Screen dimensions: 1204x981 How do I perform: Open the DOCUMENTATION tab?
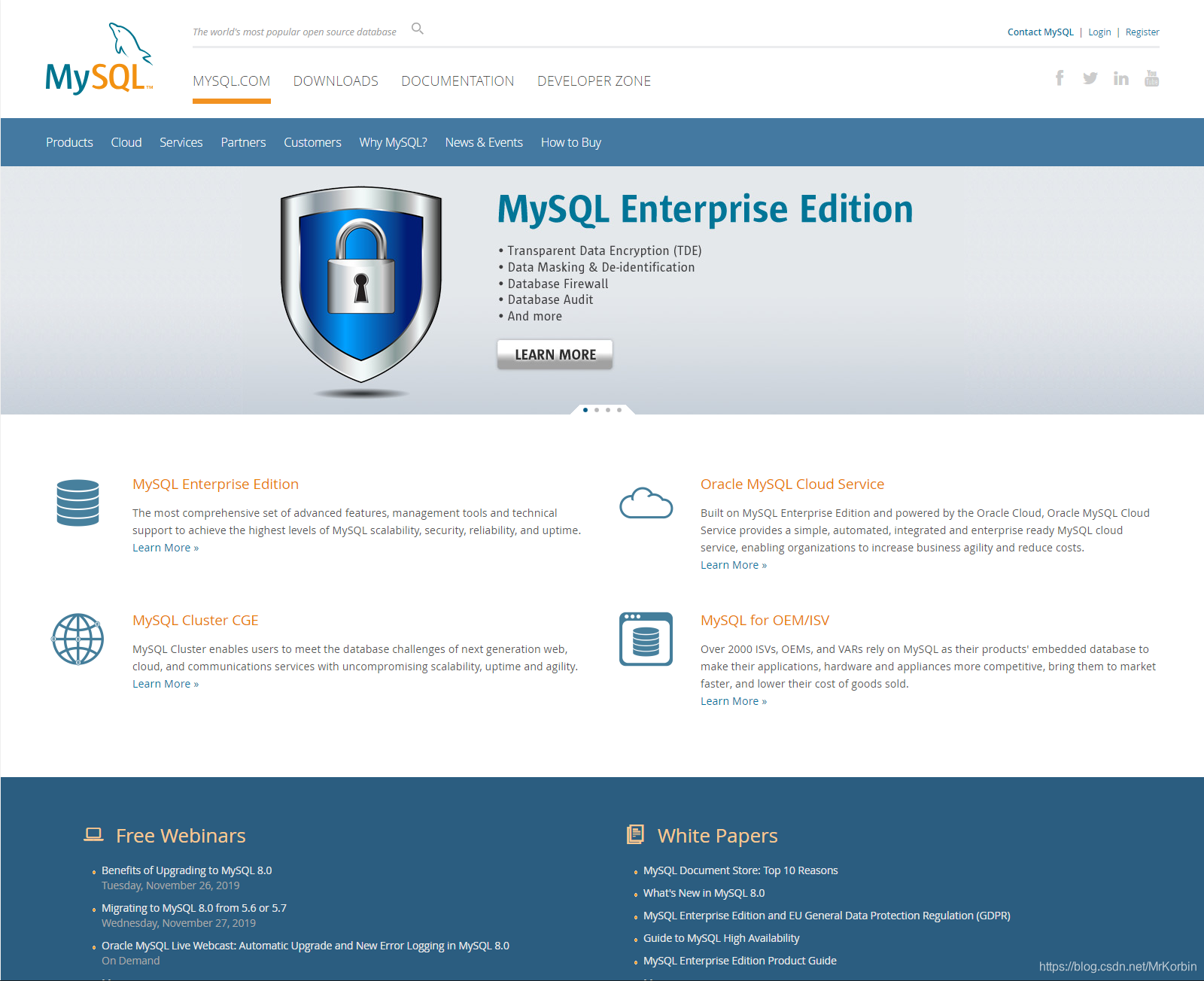click(x=458, y=81)
